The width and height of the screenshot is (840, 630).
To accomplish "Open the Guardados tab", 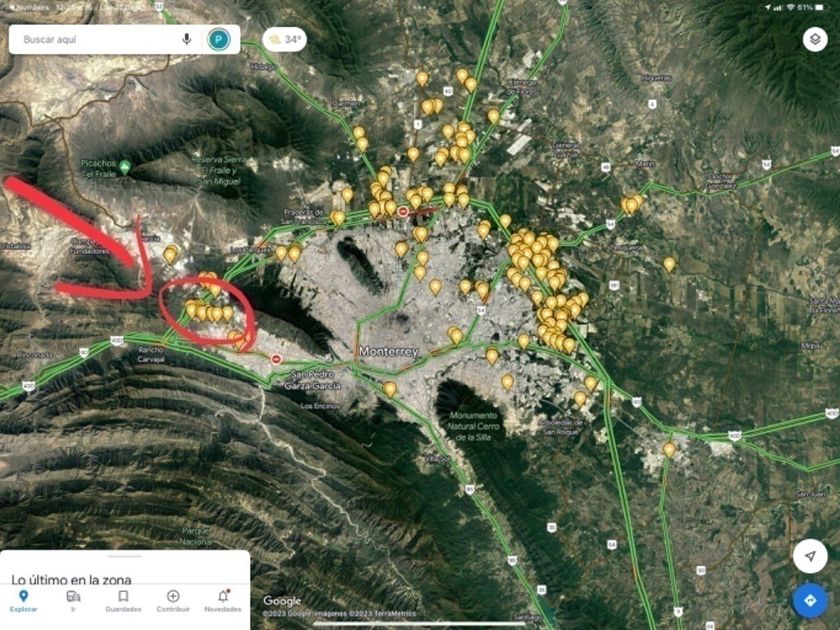I will [123, 601].
